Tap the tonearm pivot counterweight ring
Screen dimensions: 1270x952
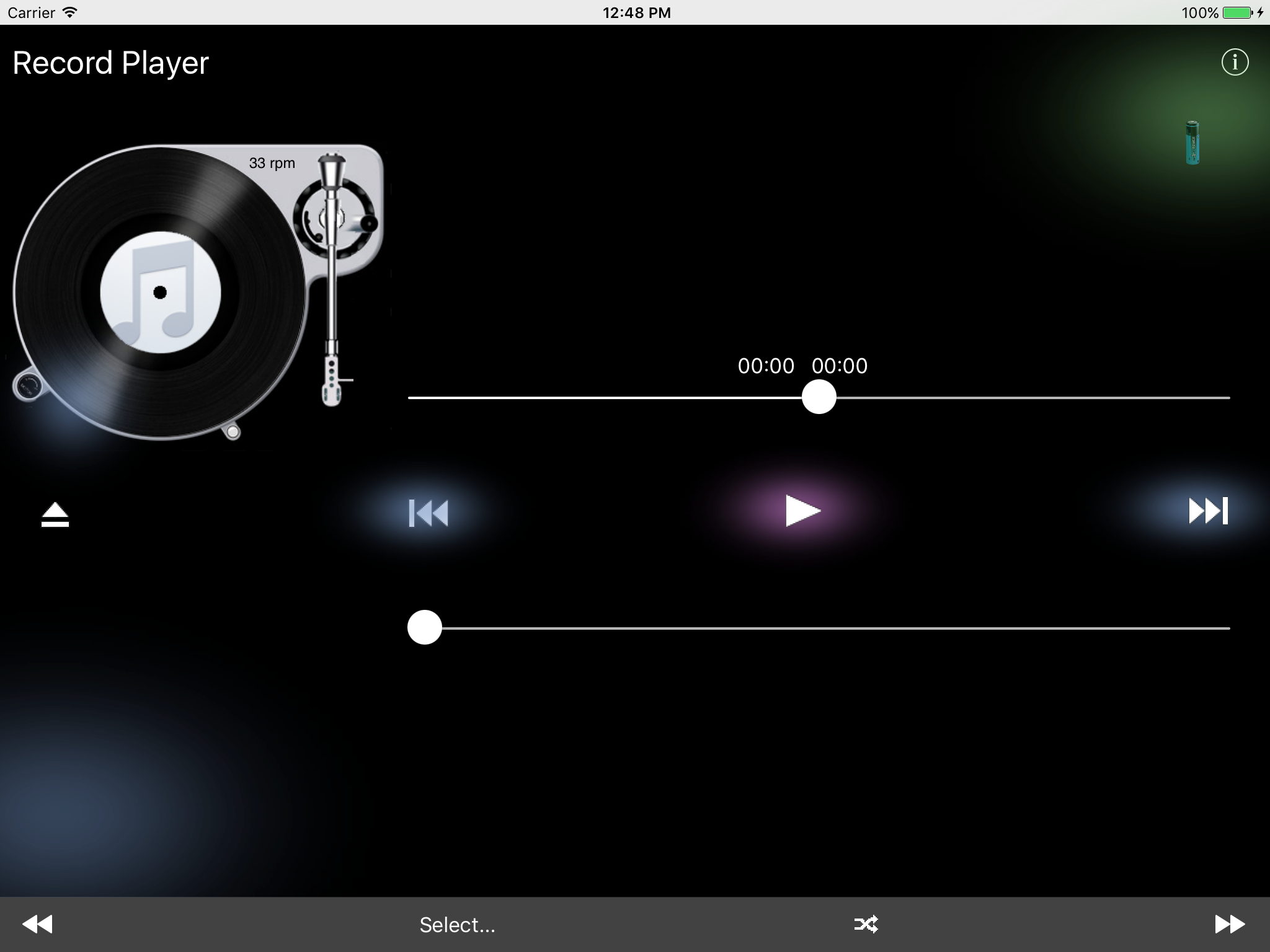pyautogui.click(x=334, y=217)
